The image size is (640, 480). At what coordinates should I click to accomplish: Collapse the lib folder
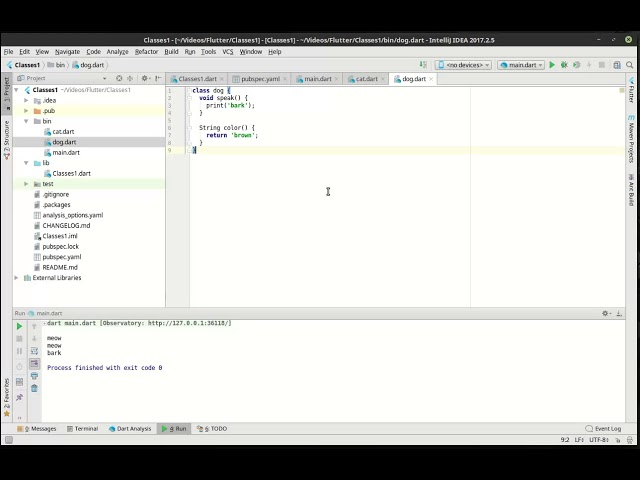pyautogui.click(x=26, y=163)
